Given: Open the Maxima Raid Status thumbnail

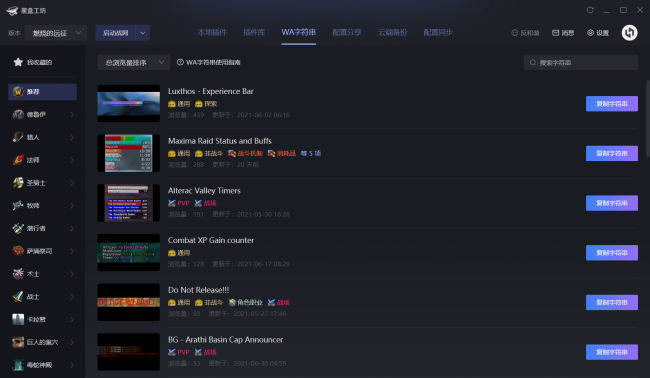Looking at the screenshot, I should [x=129, y=153].
